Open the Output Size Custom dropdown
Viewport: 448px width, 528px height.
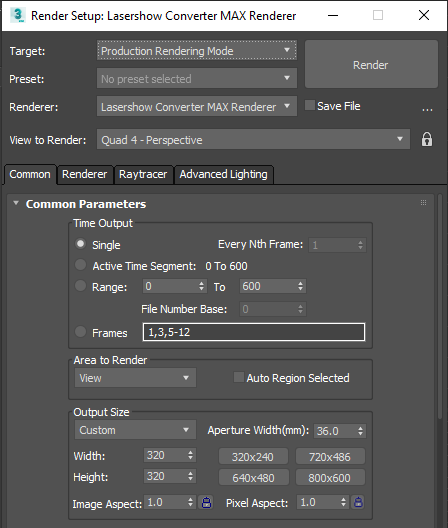(135, 430)
